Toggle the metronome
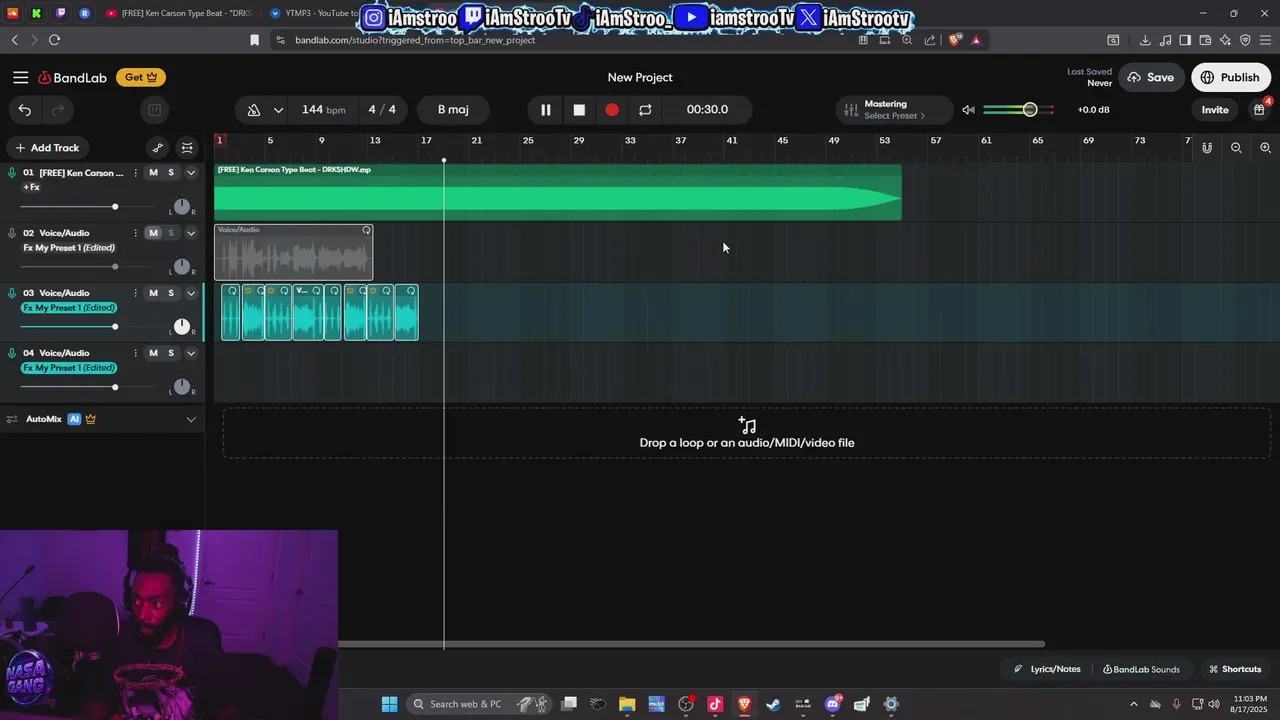Image resolution: width=1280 pixels, height=720 pixels. (254, 110)
